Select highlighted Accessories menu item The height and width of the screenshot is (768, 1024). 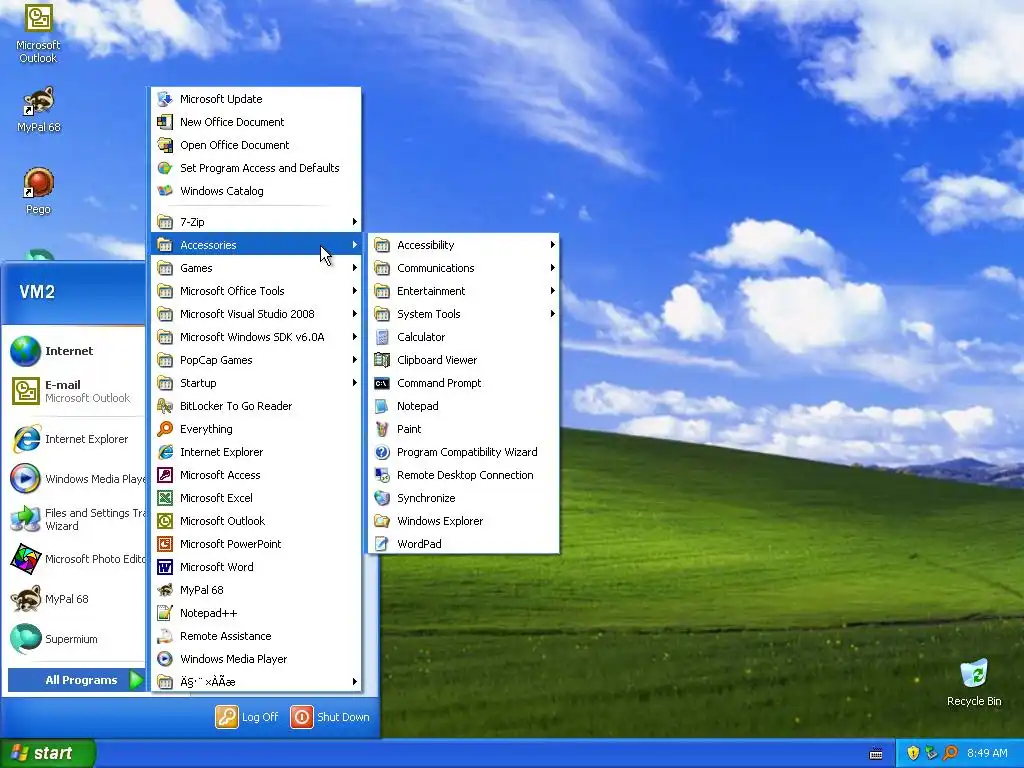coord(256,245)
